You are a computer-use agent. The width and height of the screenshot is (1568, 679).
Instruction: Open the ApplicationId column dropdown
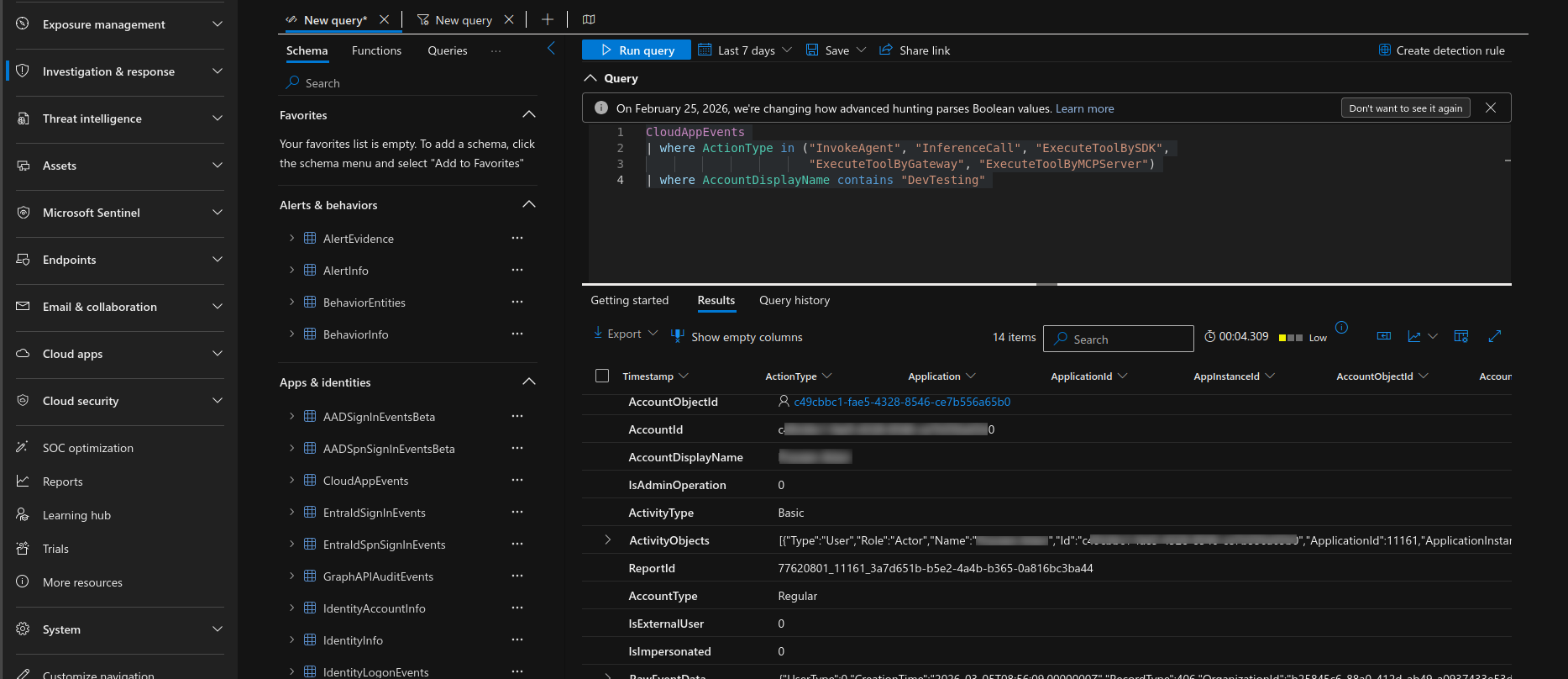1123,376
